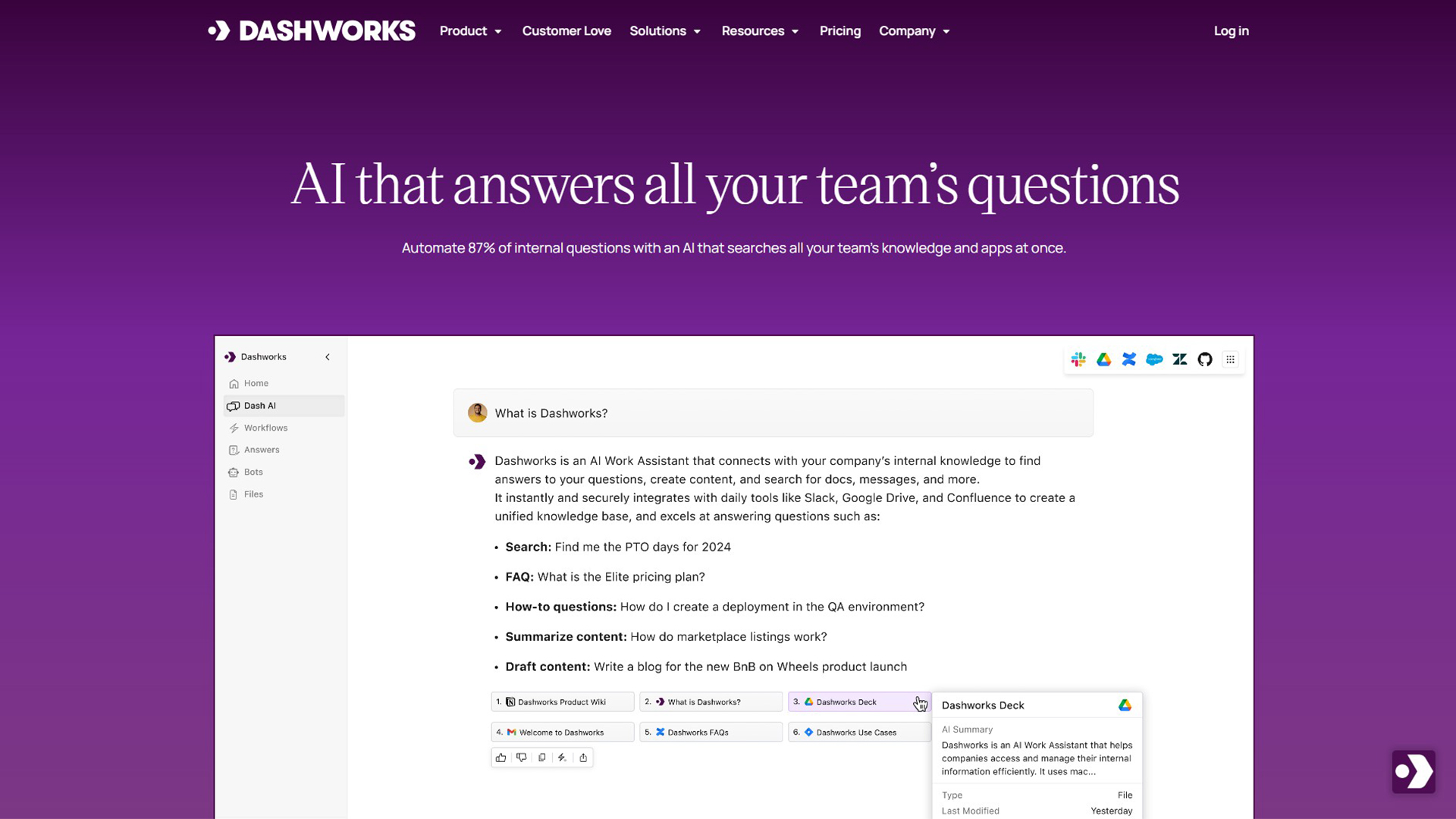Click the Salesforce cloud icon
Image resolution: width=1456 pixels, height=819 pixels.
click(x=1154, y=359)
